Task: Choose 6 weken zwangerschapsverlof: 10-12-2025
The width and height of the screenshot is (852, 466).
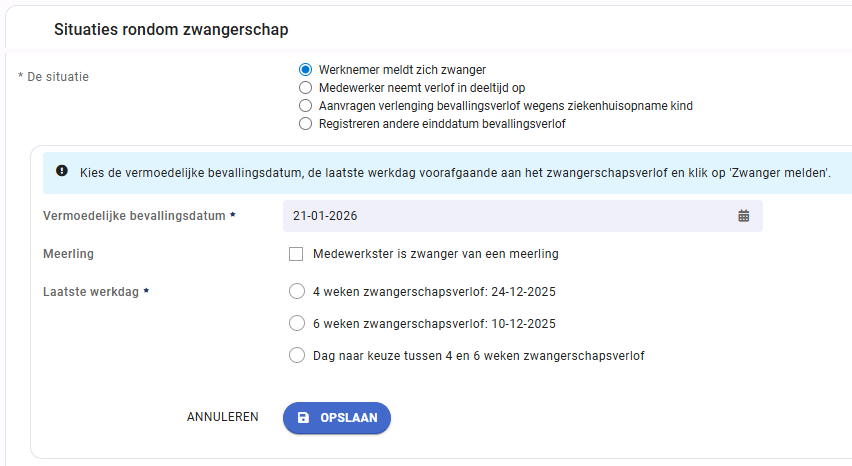Action: point(297,323)
